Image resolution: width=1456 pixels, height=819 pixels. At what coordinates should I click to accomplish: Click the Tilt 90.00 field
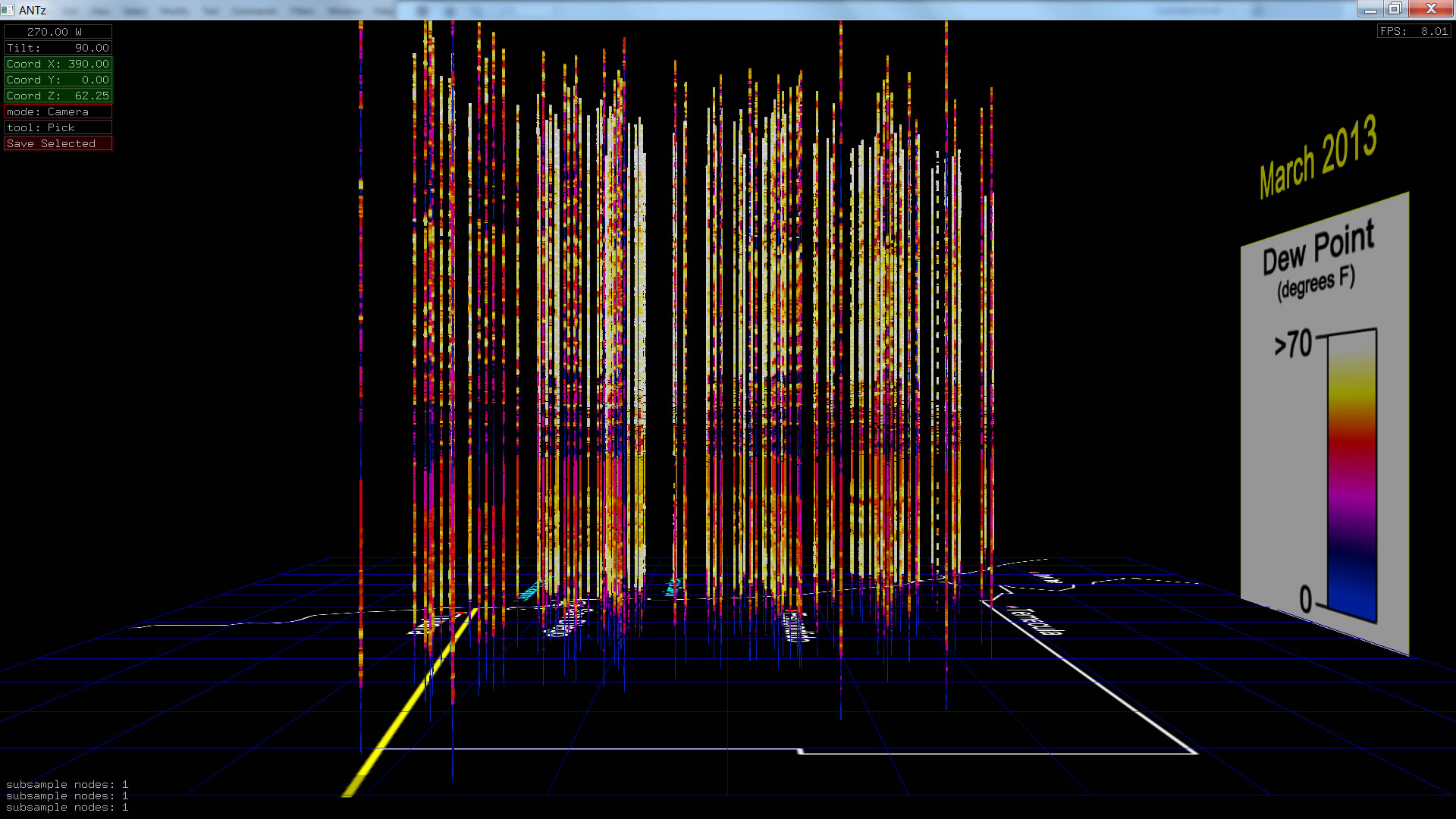pyautogui.click(x=58, y=48)
